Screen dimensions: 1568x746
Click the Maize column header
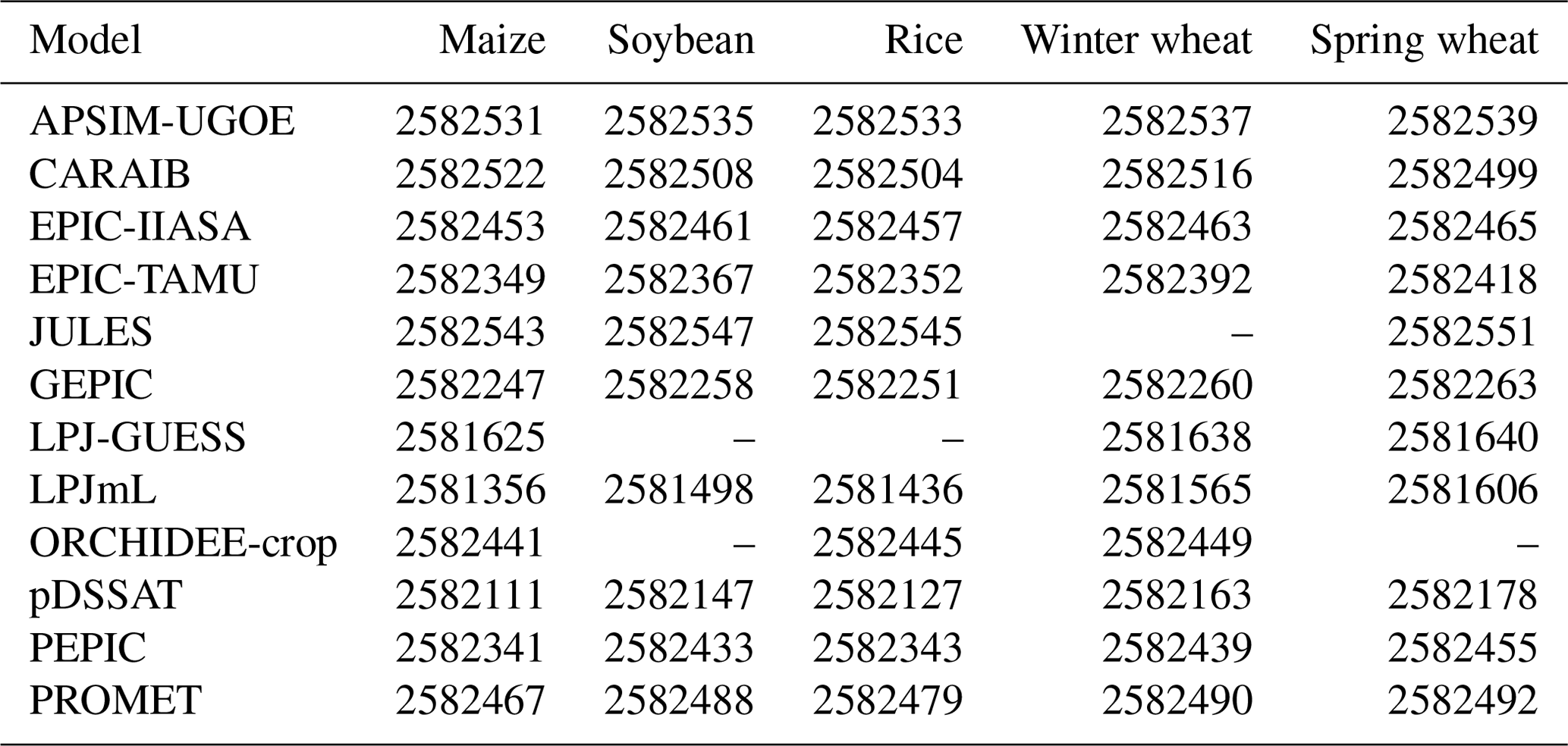point(492,40)
